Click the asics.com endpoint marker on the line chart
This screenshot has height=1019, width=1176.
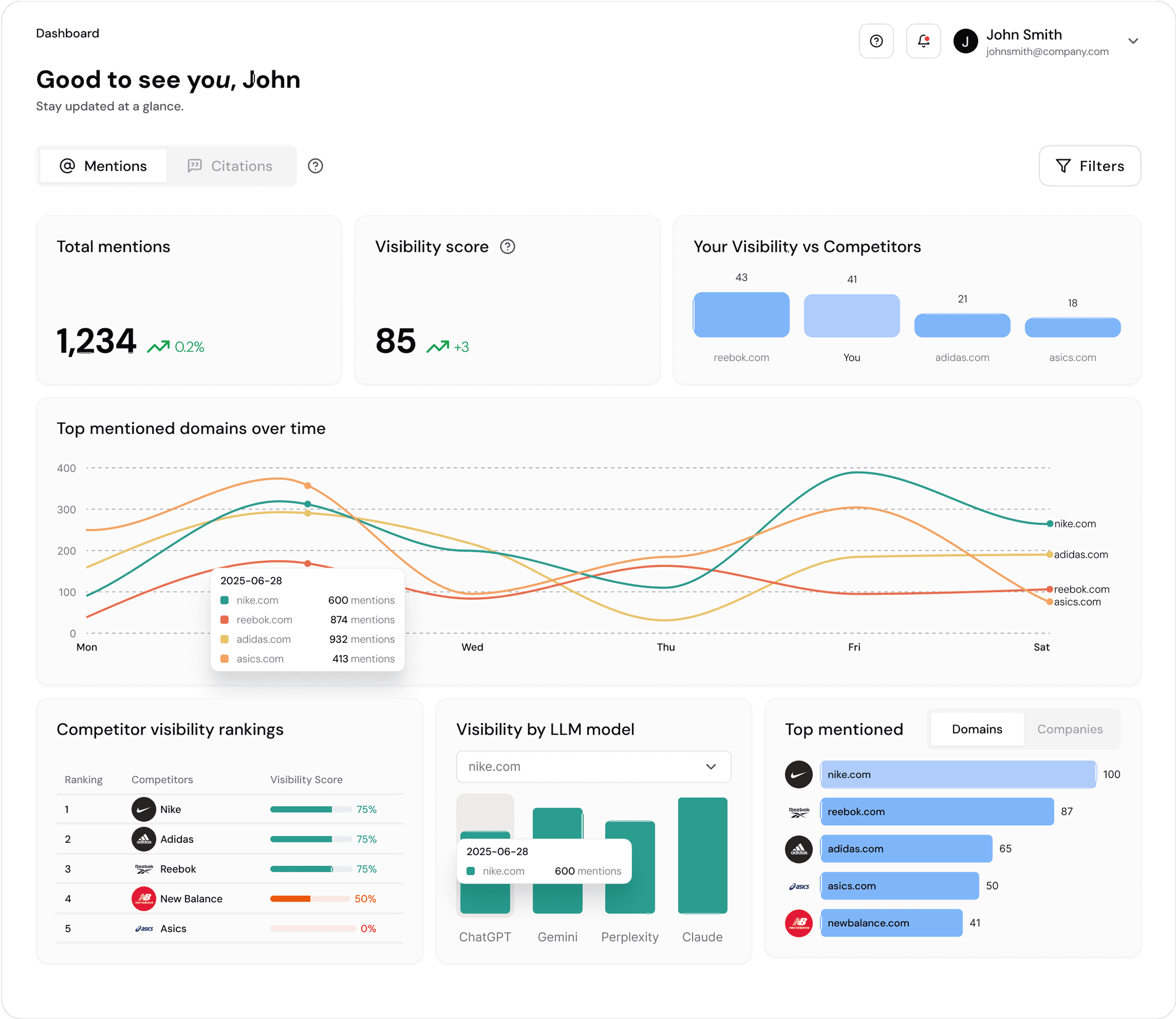point(1050,602)
